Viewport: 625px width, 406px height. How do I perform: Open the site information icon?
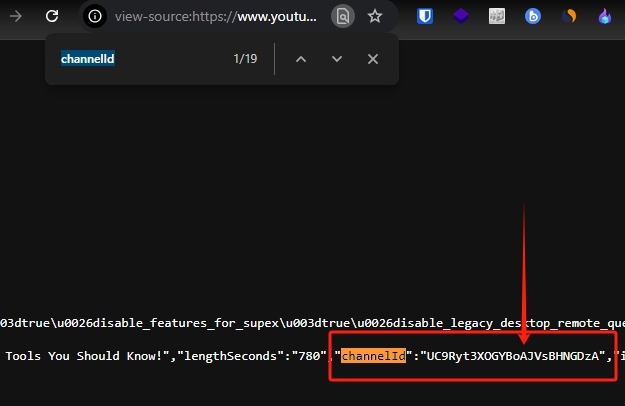94,16
